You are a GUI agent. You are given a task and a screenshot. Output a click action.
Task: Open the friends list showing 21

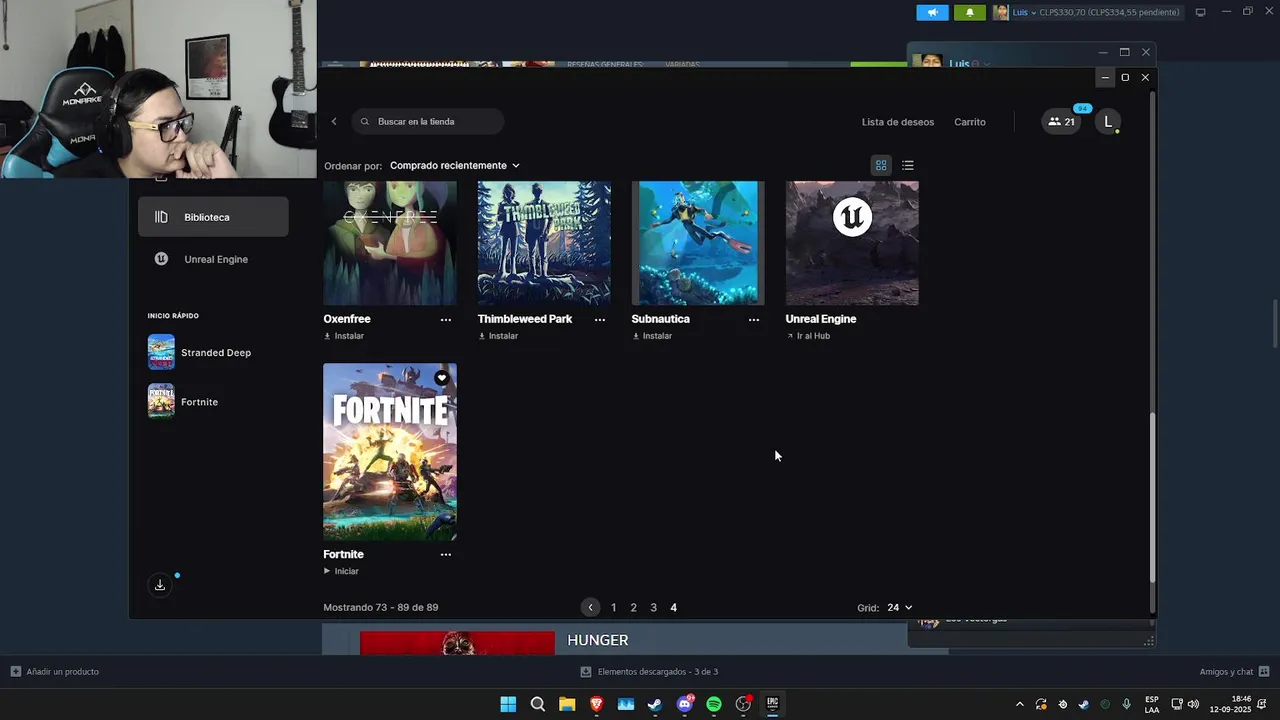click(1061, 122)
